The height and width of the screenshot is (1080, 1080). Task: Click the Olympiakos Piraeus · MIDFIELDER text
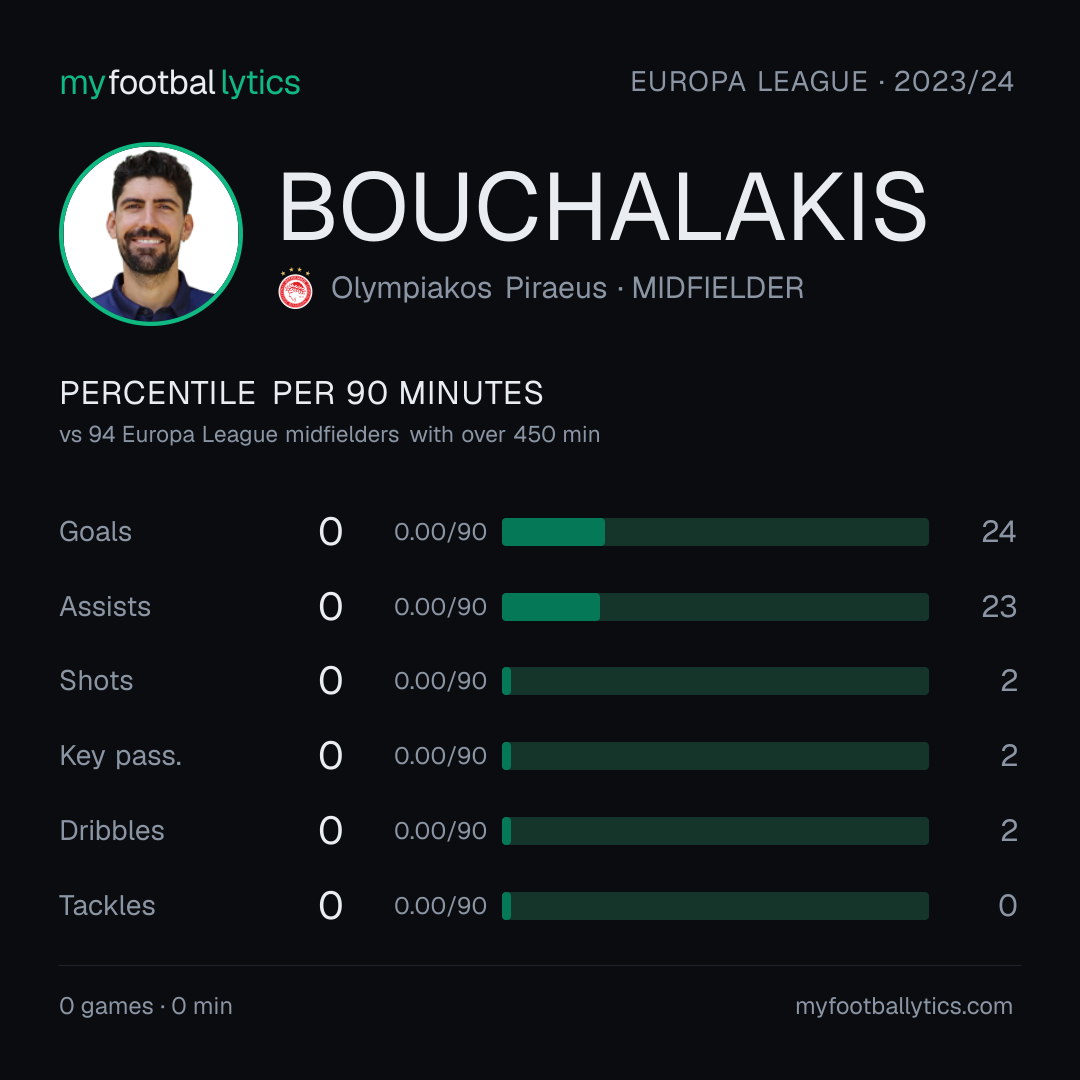567,288
